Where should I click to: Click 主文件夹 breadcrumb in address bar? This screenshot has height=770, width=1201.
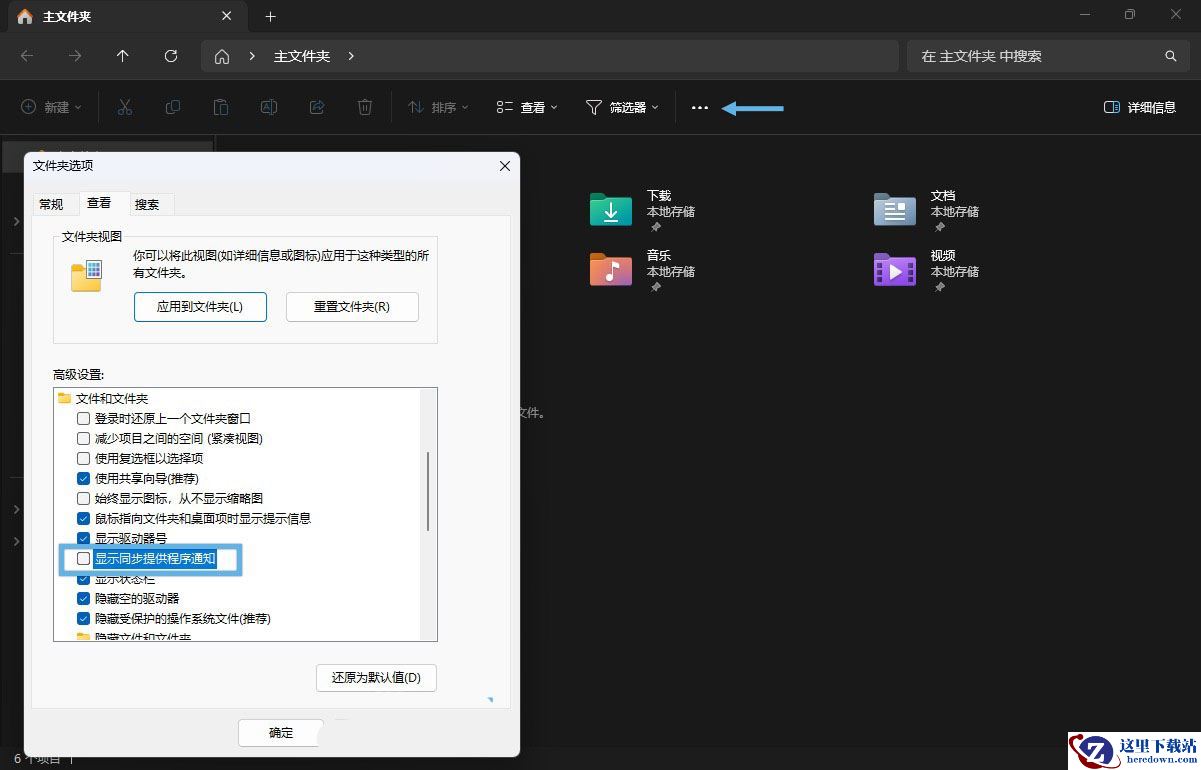[302, 56]
